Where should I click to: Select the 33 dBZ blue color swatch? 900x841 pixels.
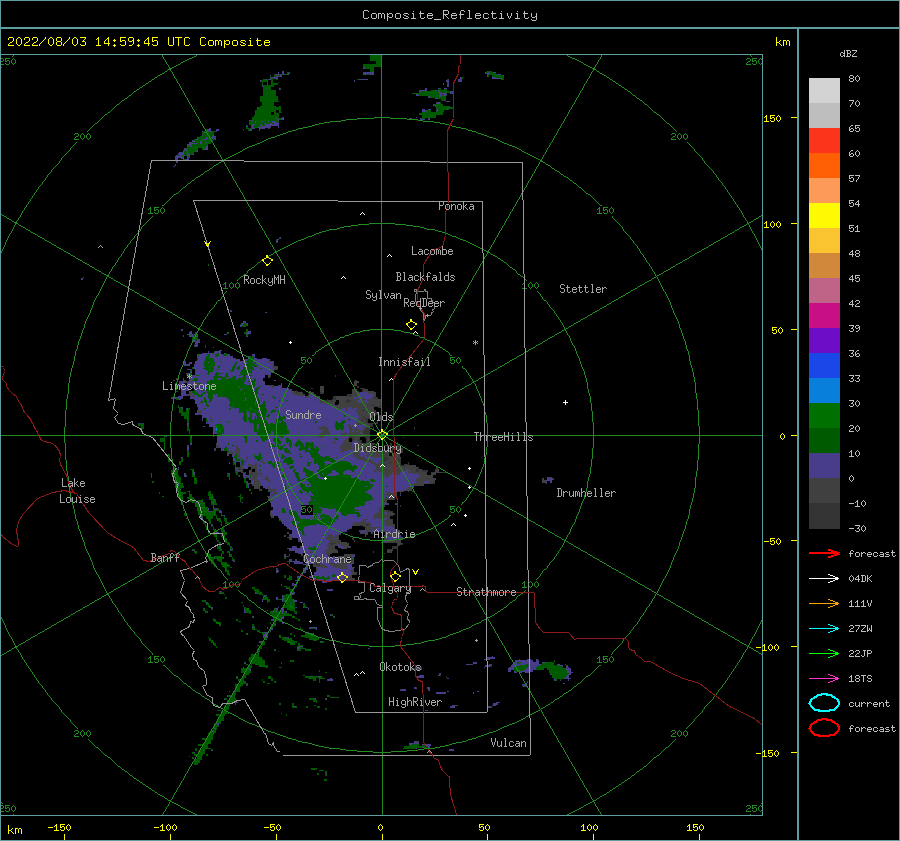coord(824,390)
